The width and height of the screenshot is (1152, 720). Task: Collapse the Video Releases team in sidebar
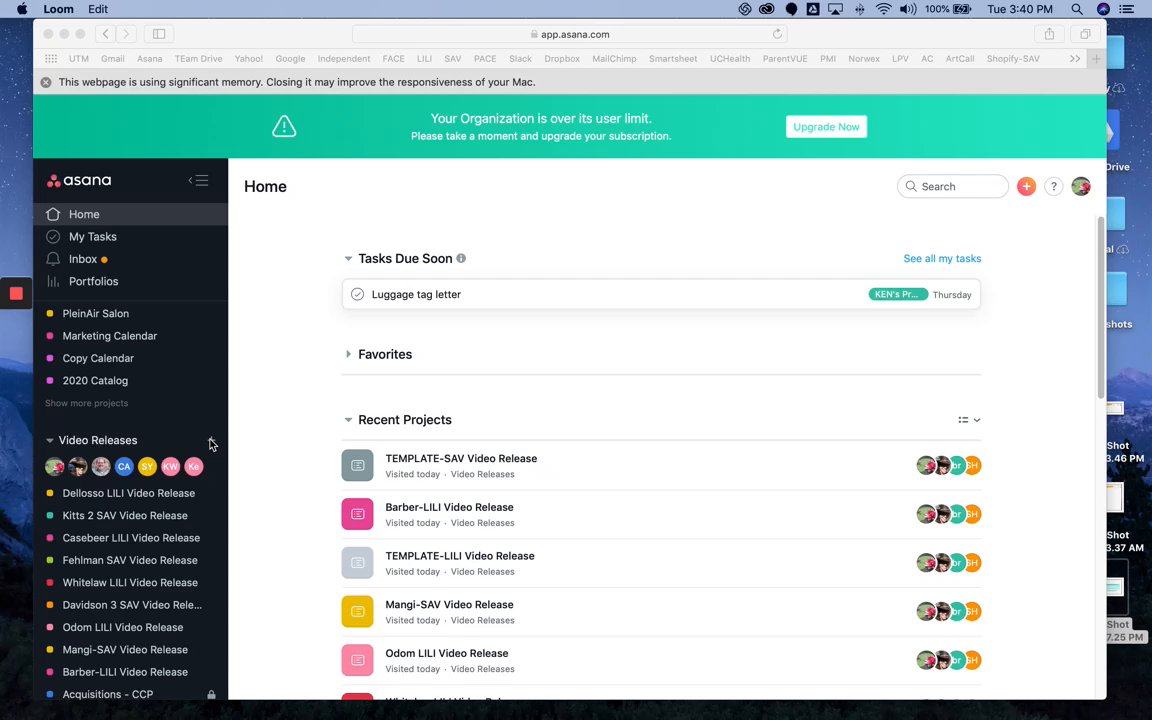tap(49, 441)
